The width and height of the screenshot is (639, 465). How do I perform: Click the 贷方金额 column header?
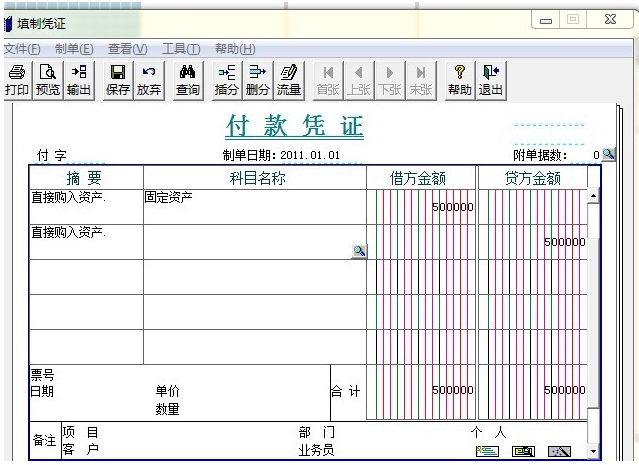(x=533, y=178)
